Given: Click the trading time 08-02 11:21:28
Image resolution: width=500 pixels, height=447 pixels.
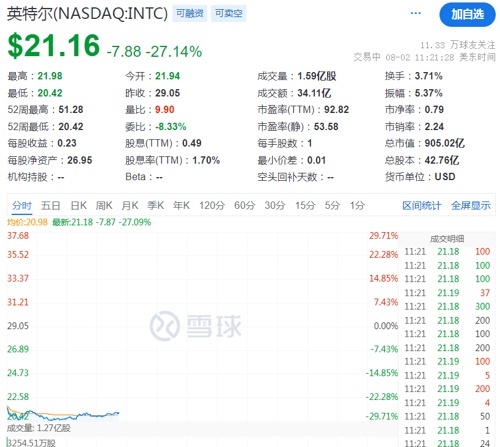Looking at the screenshot, I should (x=420, y=57).
